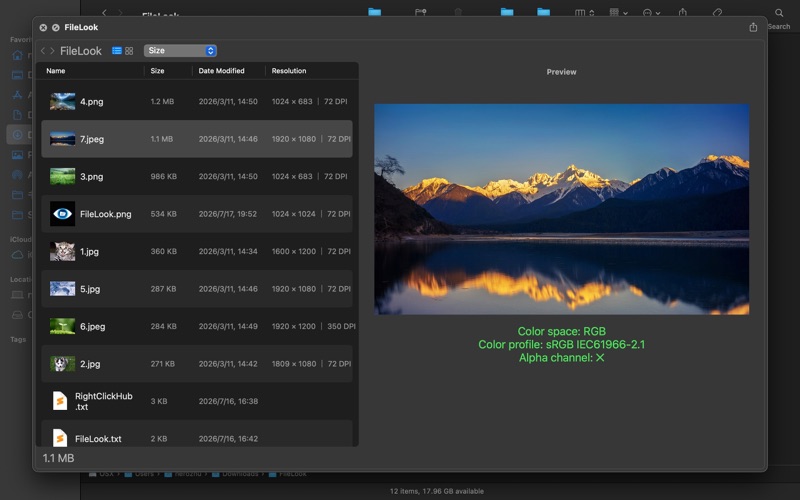Click Finder's forward arrow in toolbar

pyautogui.click(x=120, y=12)
